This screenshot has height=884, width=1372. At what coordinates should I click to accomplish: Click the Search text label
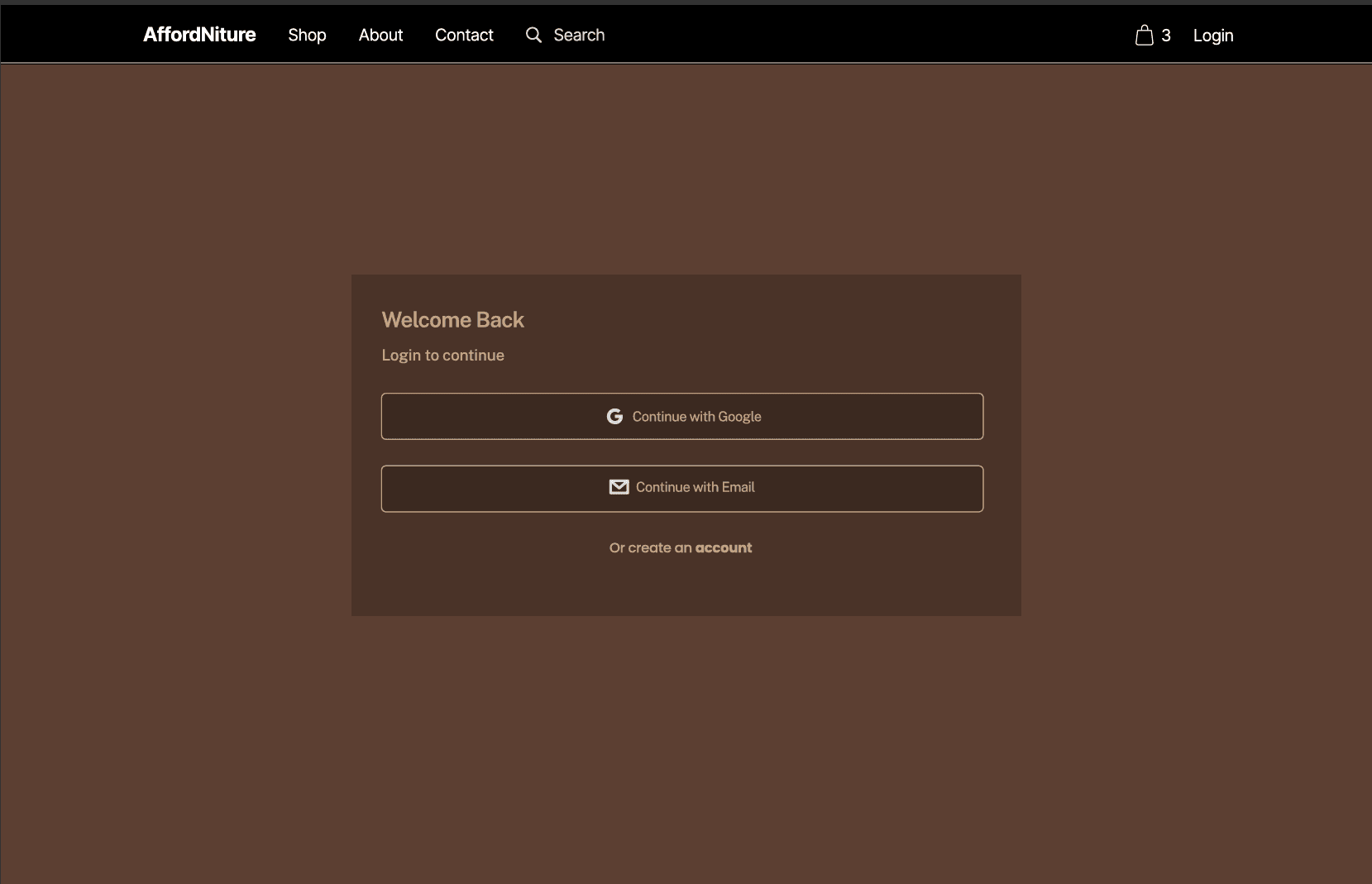[579, 35]
